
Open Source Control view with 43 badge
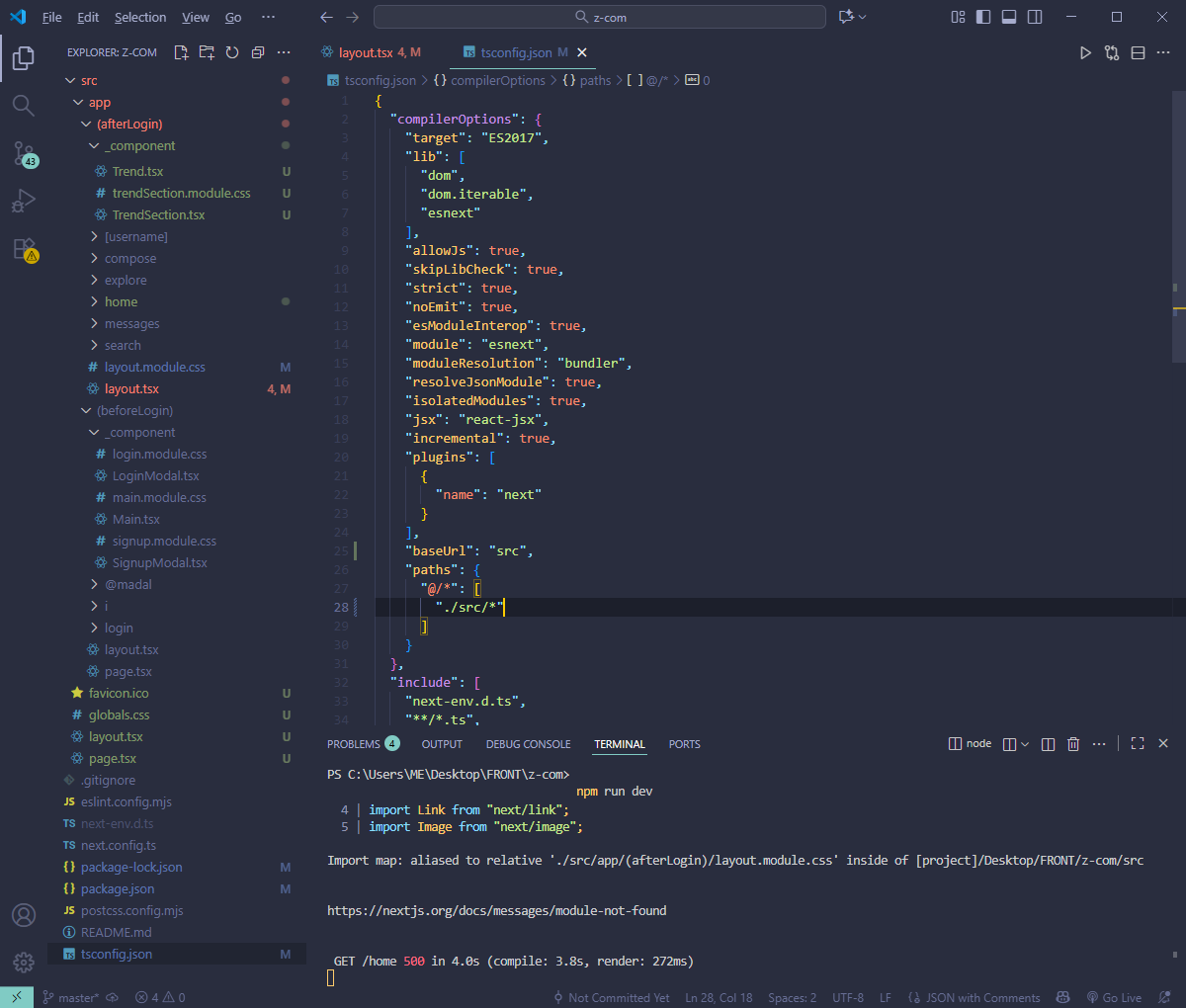pos(24,153)
